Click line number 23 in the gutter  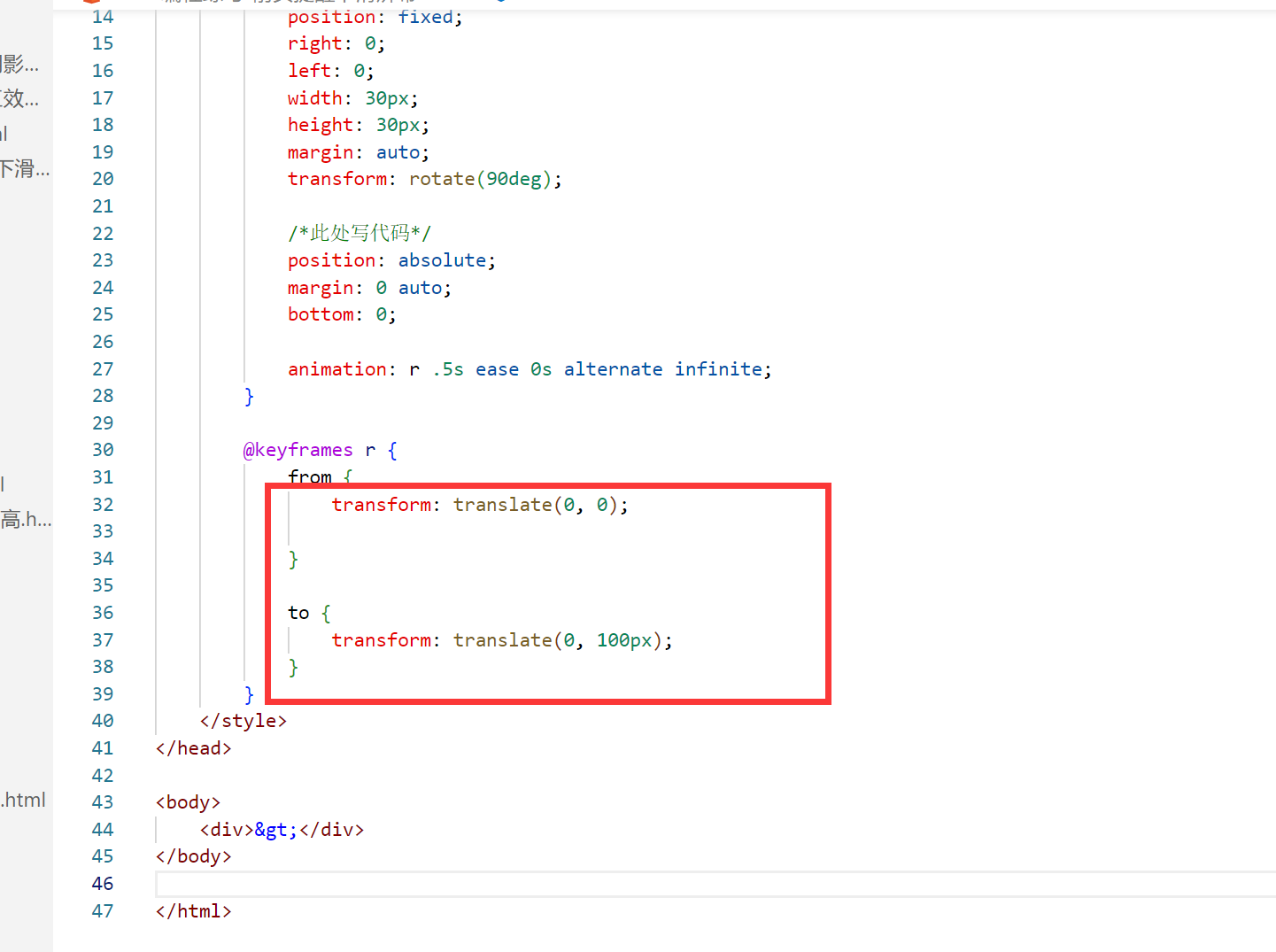click(103, 260)
